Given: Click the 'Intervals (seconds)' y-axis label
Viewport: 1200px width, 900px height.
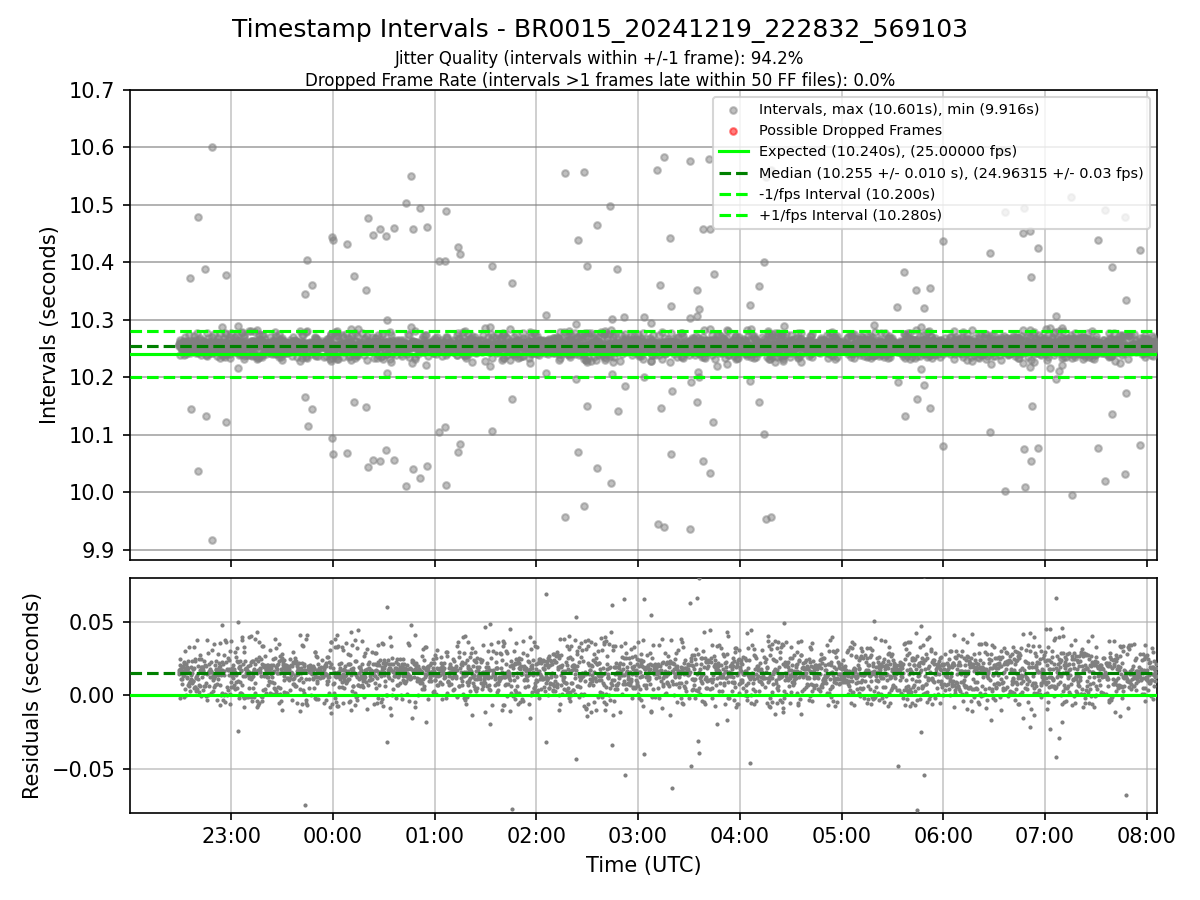Looking at the screenshot, I should click(49, 325).
